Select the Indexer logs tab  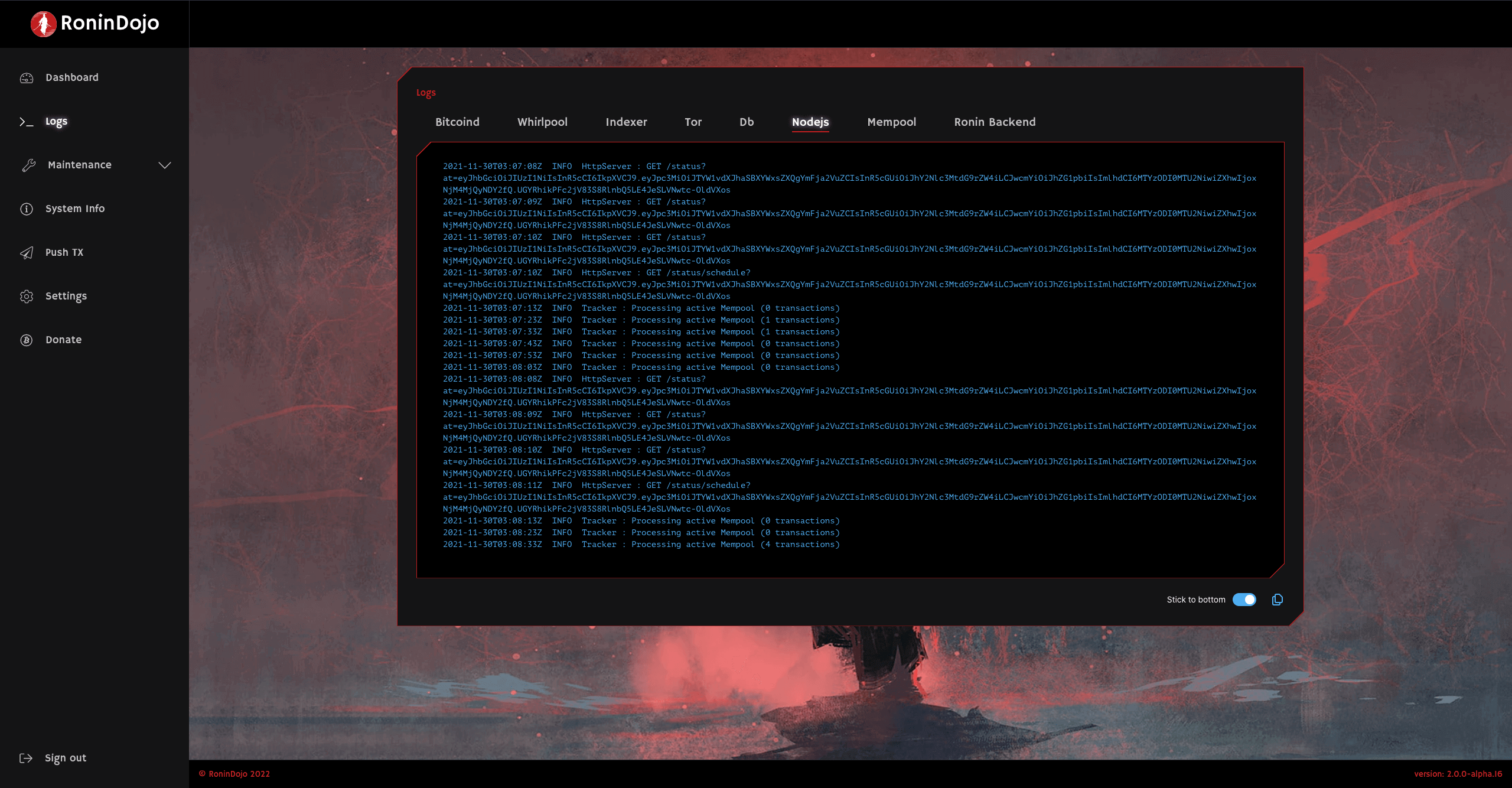coord(626,122)
